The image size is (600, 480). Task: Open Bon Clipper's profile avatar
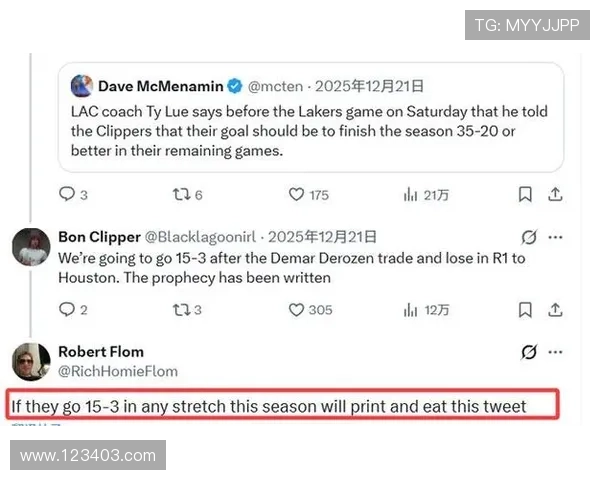[x=31, y=247]
